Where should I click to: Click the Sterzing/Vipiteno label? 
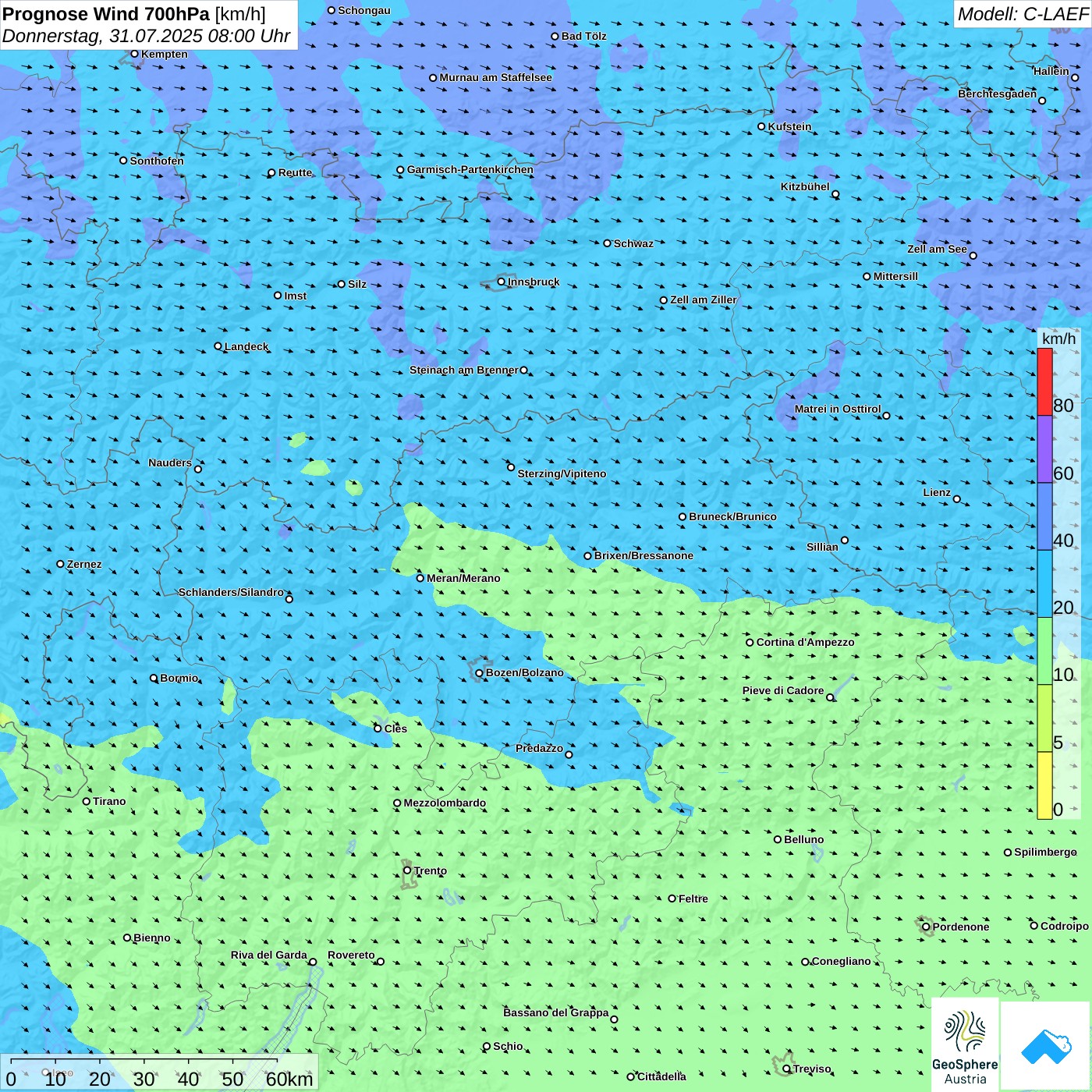click(x=562, y=473)
